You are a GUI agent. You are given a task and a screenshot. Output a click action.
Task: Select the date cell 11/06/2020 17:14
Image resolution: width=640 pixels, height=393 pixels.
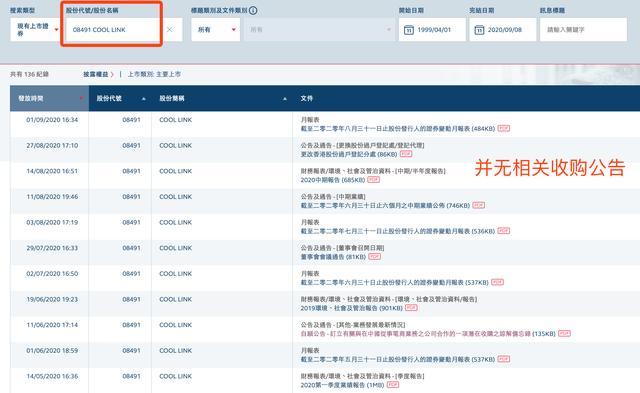point(52,325)
